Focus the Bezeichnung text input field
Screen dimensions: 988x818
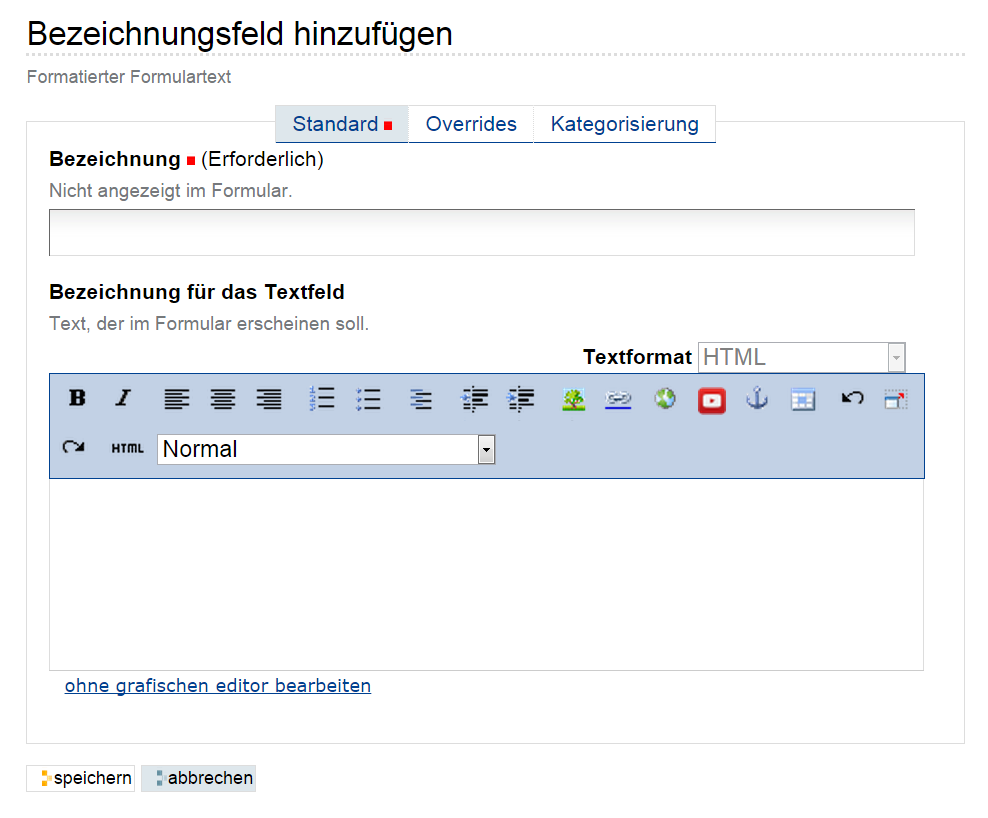point(482,233)
